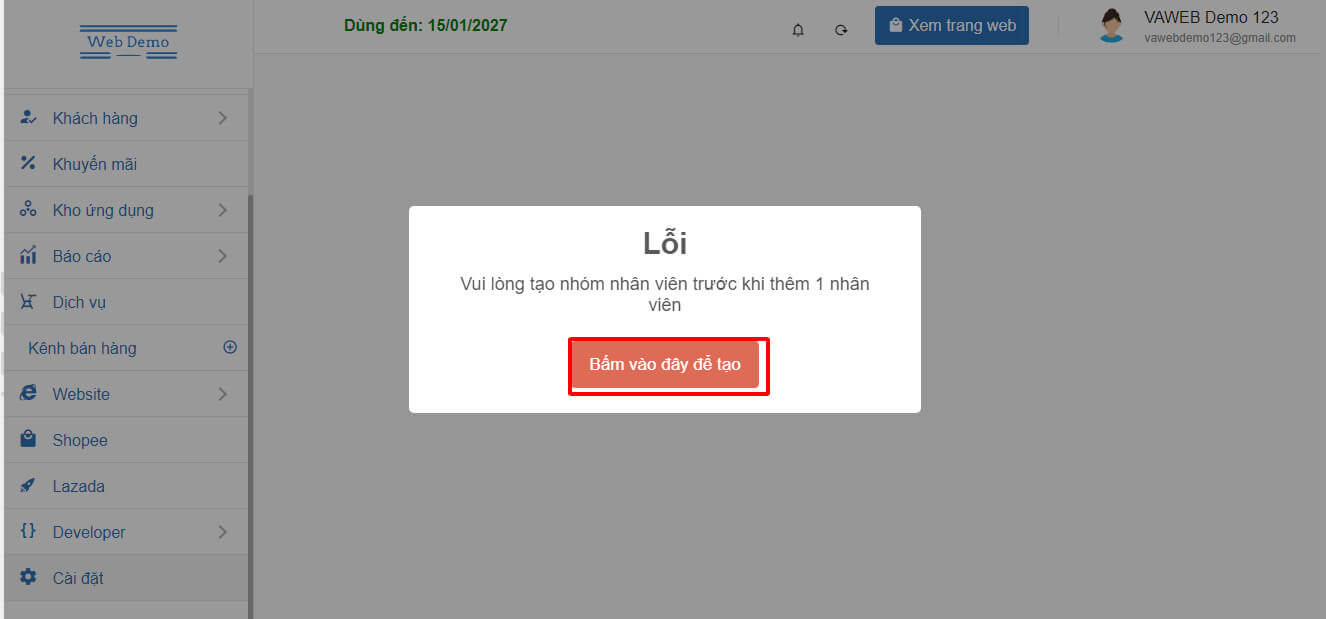Click the notification bell icon
Image resolution: width=1326 pixels, height=619 pixels.
[798, 30]
